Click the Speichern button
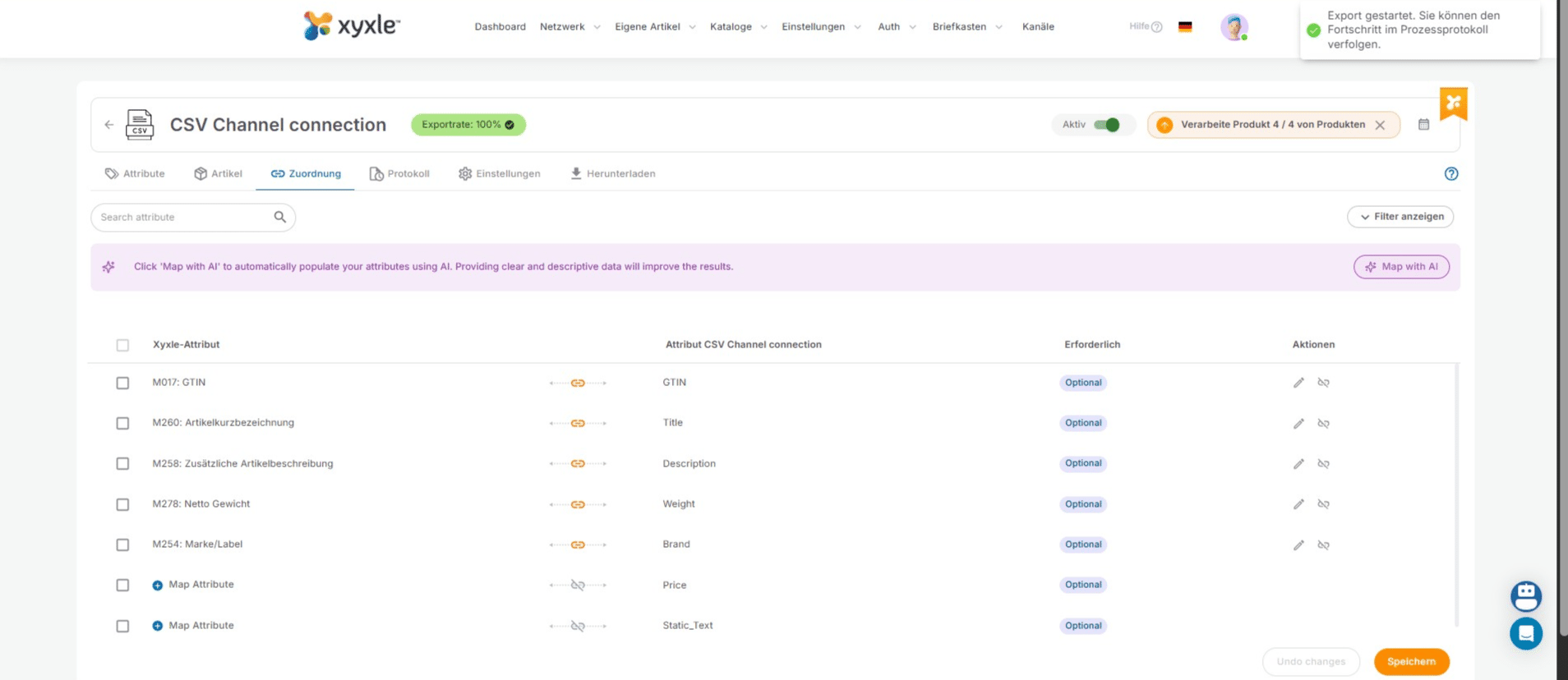 (1411, 662)
